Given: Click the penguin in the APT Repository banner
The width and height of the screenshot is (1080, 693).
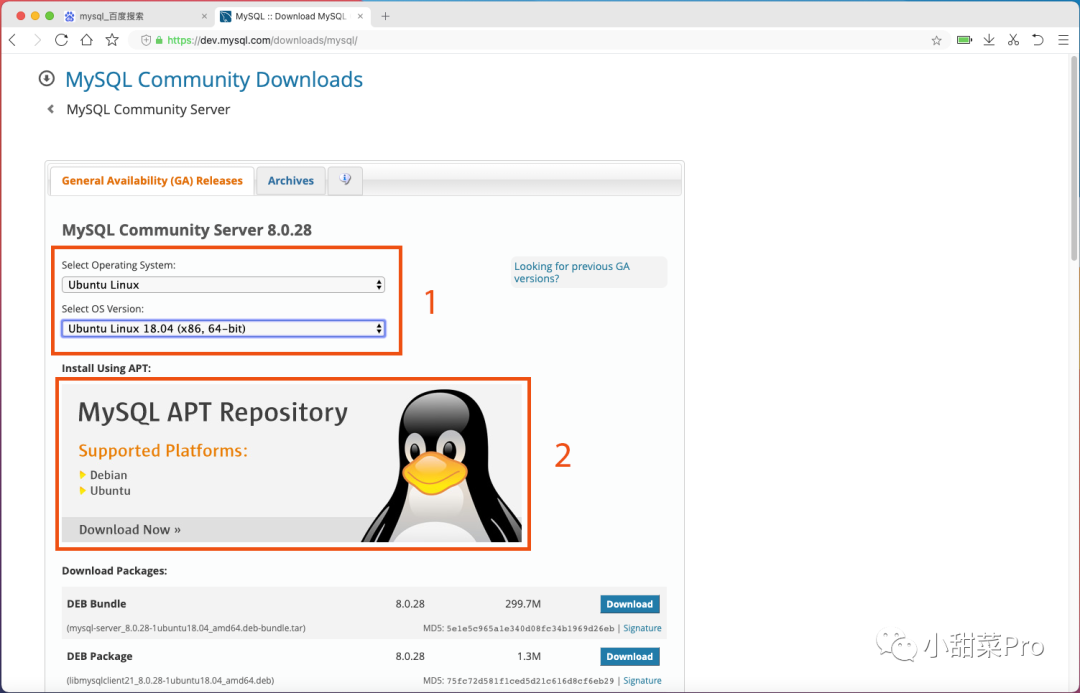Looking at the screenshot, I should coord(441,465).
